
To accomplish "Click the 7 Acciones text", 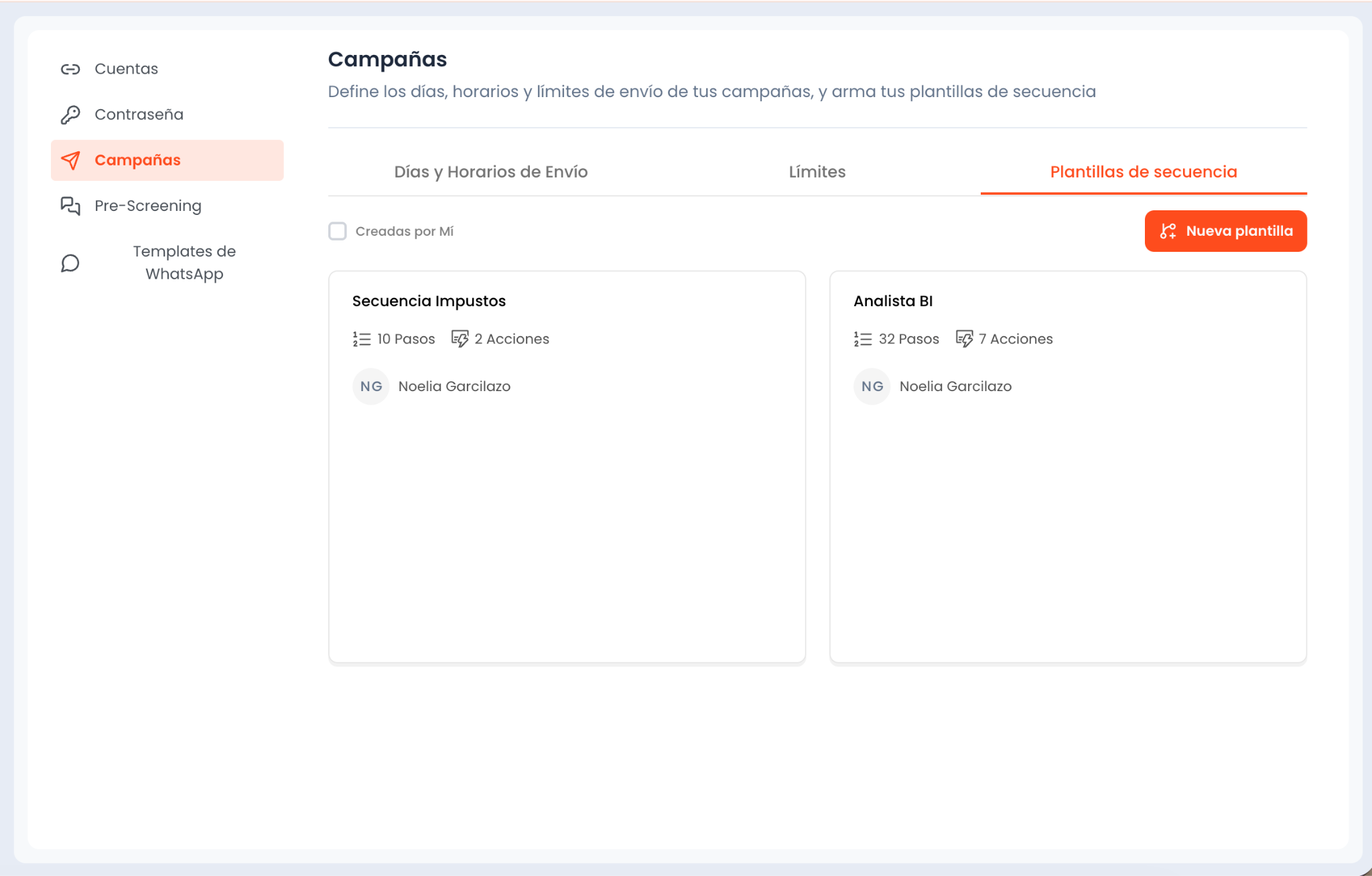I will 1016,339.
